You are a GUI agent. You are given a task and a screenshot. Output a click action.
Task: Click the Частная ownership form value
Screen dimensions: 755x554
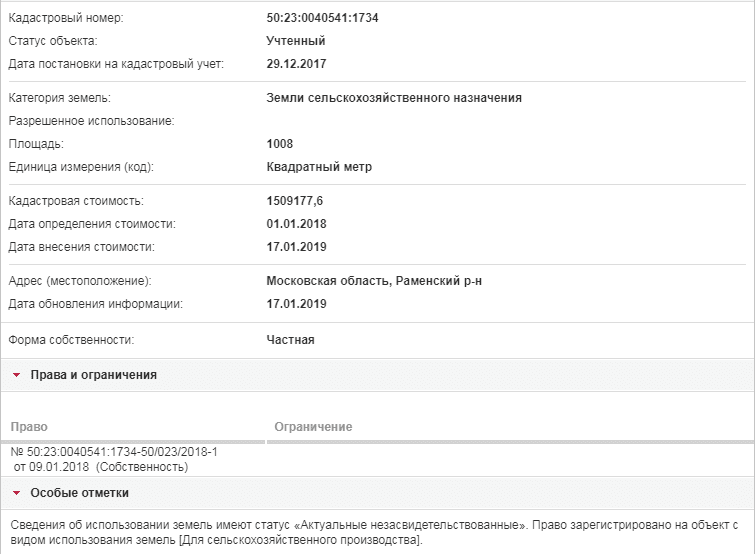click(x=290, y=340)
